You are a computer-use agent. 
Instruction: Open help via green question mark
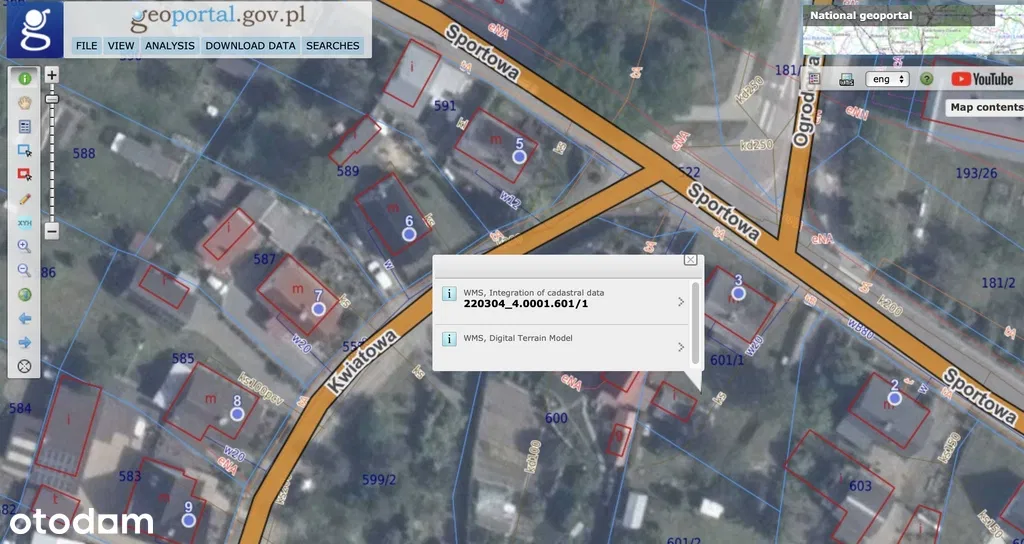[x=926, y=79]
